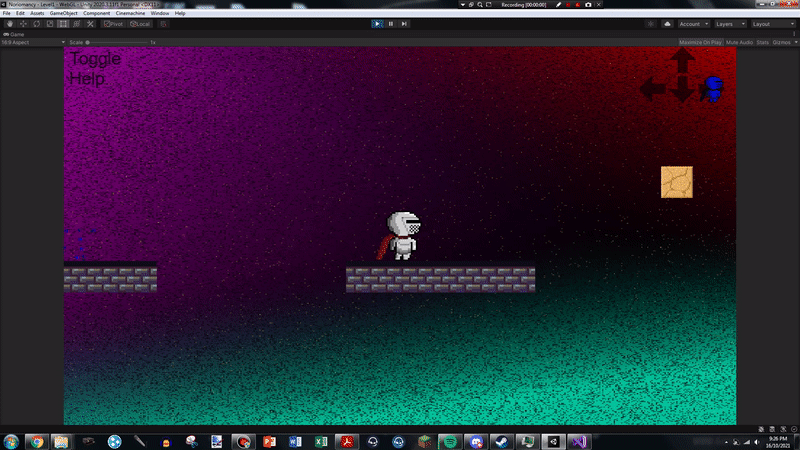
Task: Open the Game tab options menu
Action: click(x=794, y=34)
